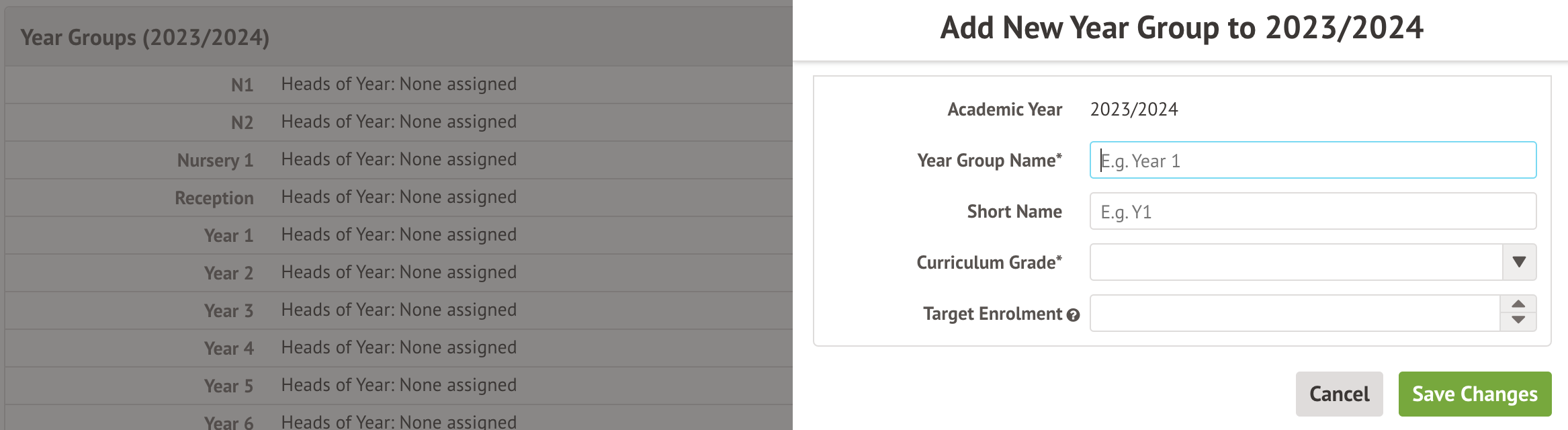Select the Nursery 1 year group

[398, 160]
